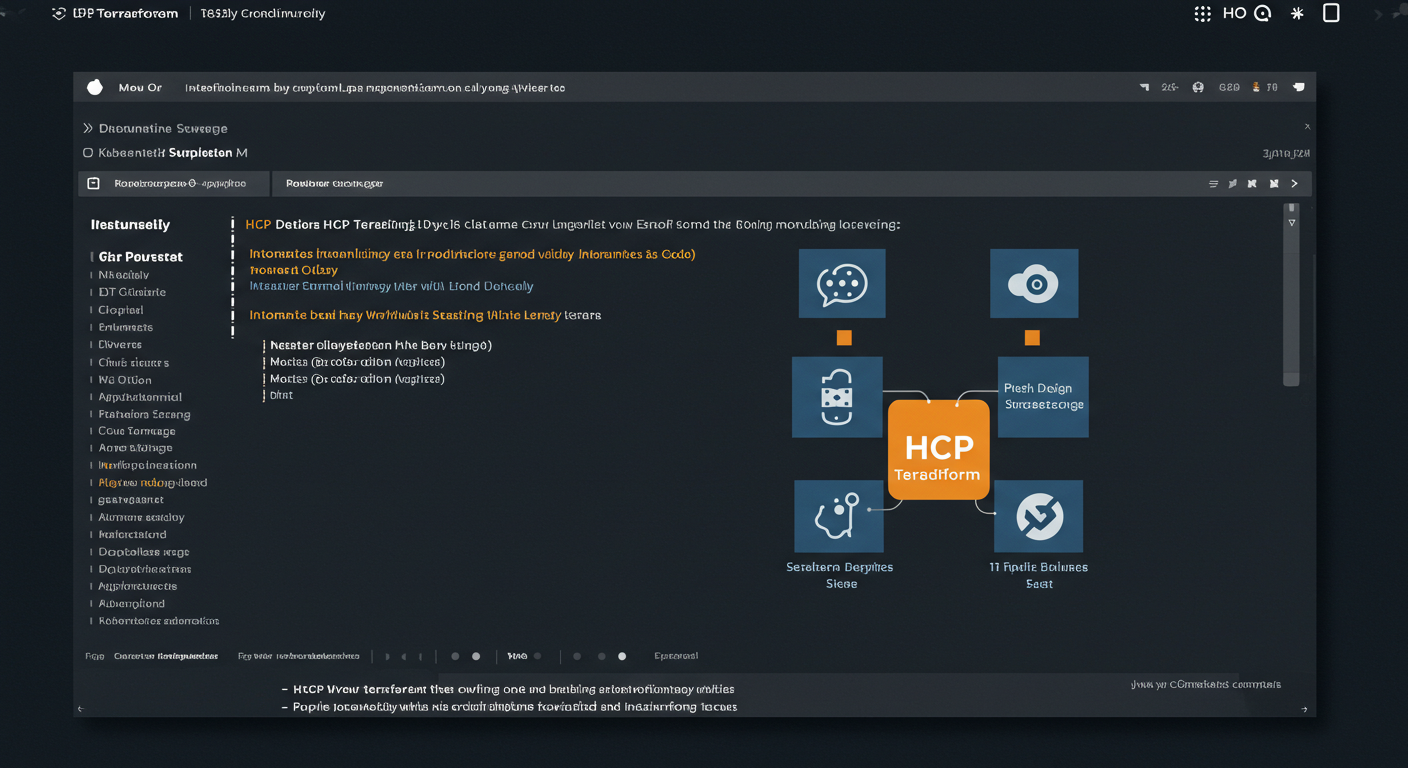
Task: Open the orange highlighted sidebar link
Action: tap(152, 483)
